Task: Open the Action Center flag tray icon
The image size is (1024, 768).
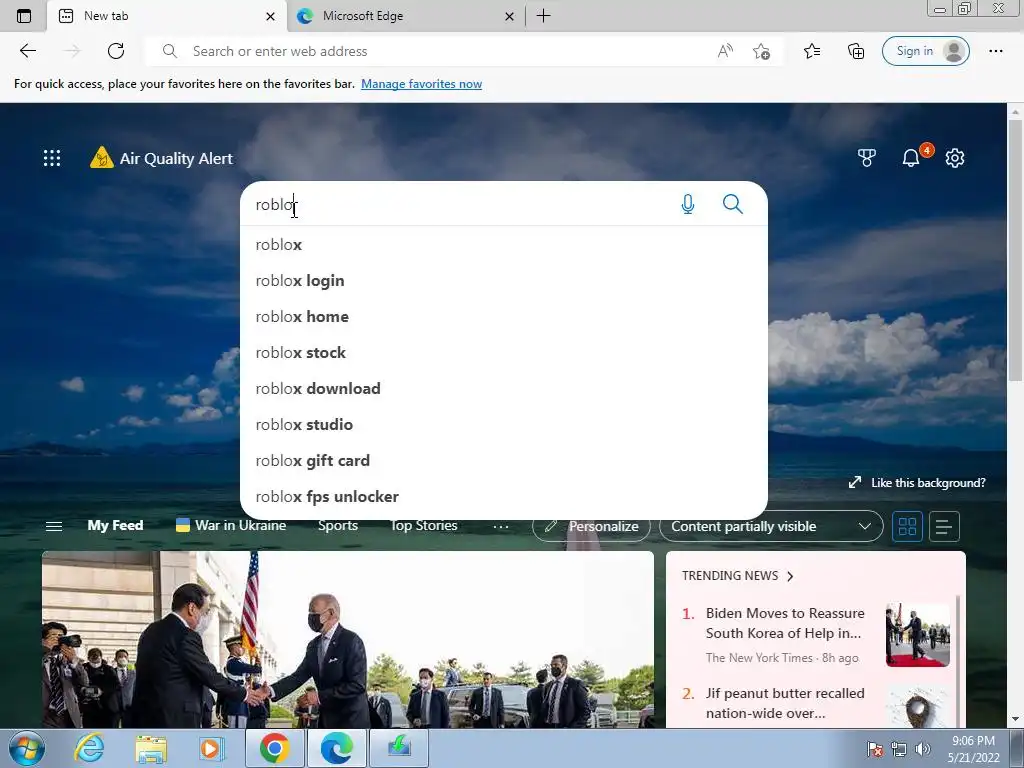Action: coord(875,748)
